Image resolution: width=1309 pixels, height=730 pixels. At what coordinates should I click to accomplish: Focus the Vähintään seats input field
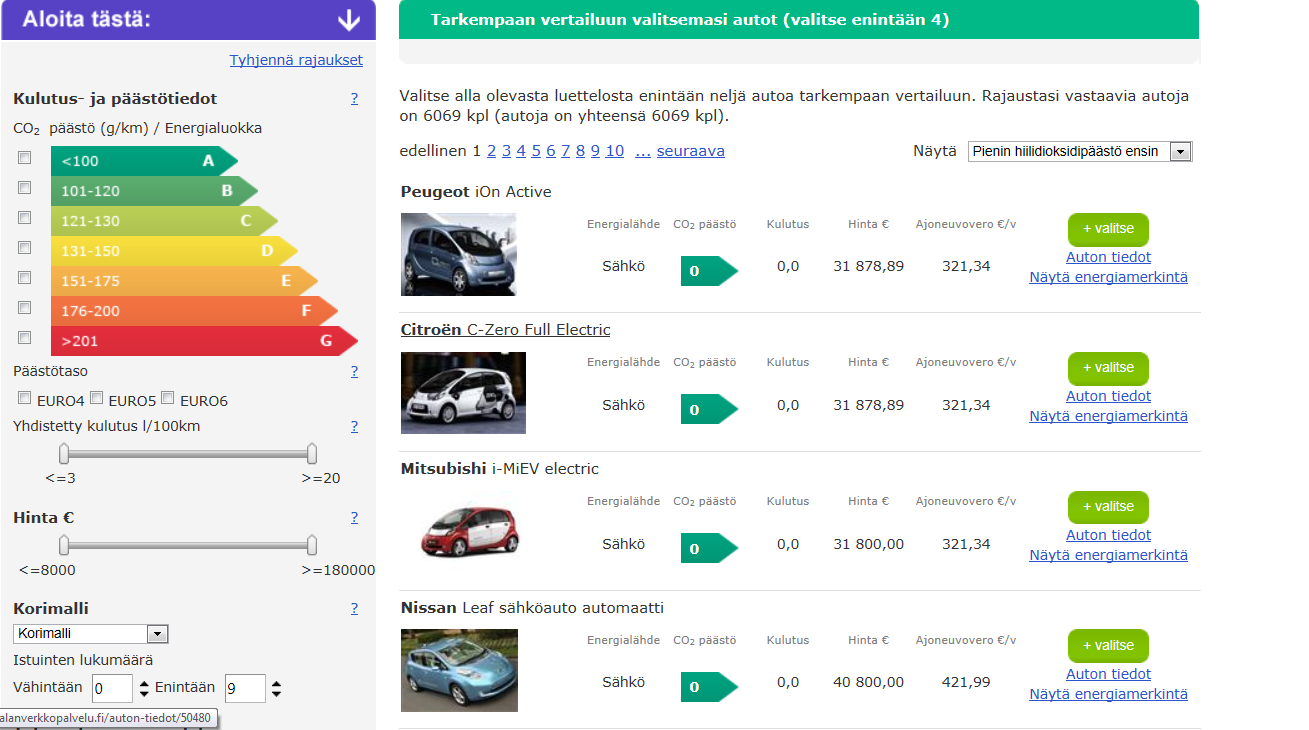(112, 689)
